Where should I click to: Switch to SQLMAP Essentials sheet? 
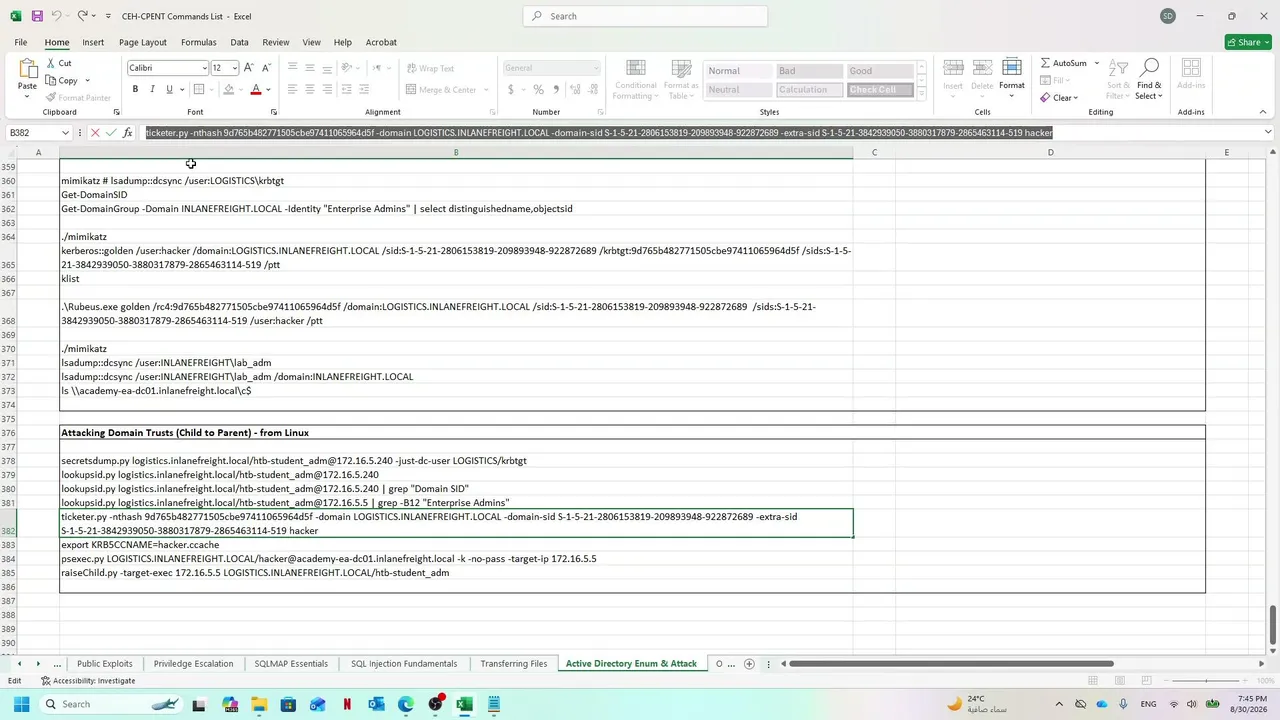pos(291,664)
